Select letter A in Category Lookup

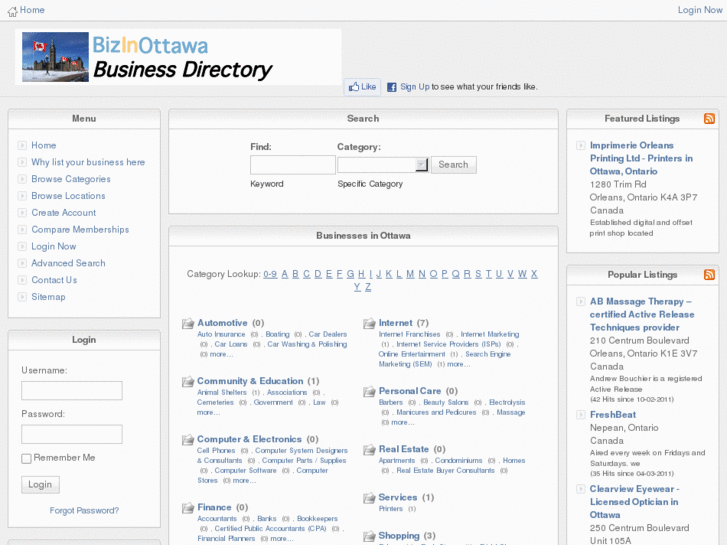pyautogui.click(x=285, y=274)
